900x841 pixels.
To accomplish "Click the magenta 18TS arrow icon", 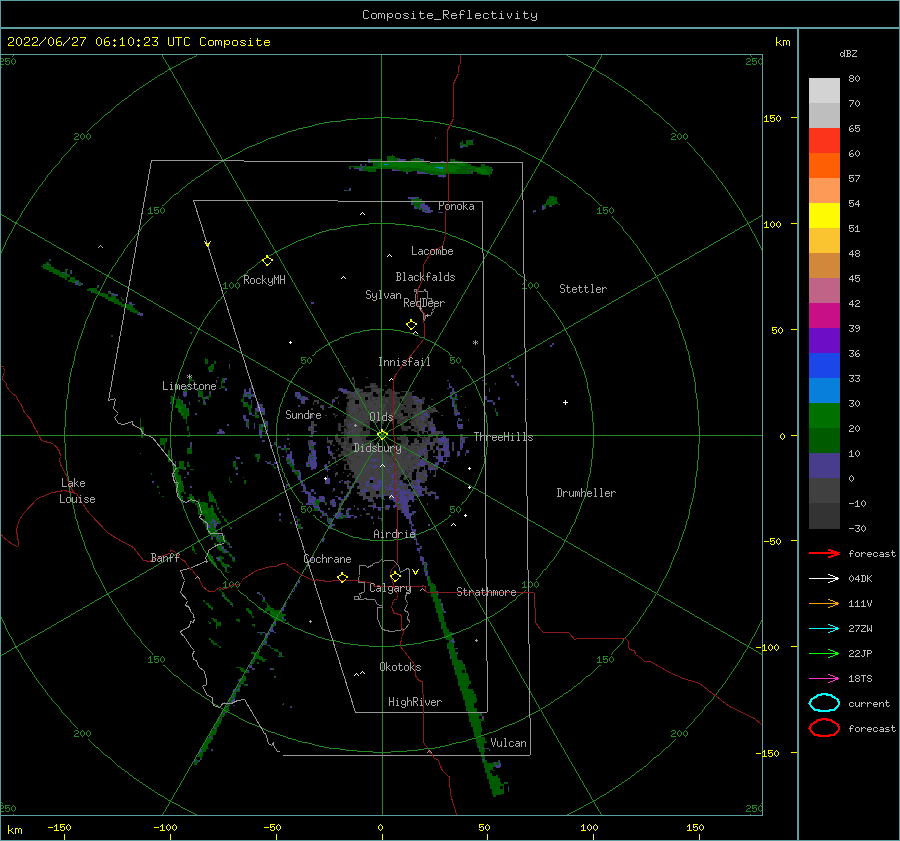I will coord(824,679).
